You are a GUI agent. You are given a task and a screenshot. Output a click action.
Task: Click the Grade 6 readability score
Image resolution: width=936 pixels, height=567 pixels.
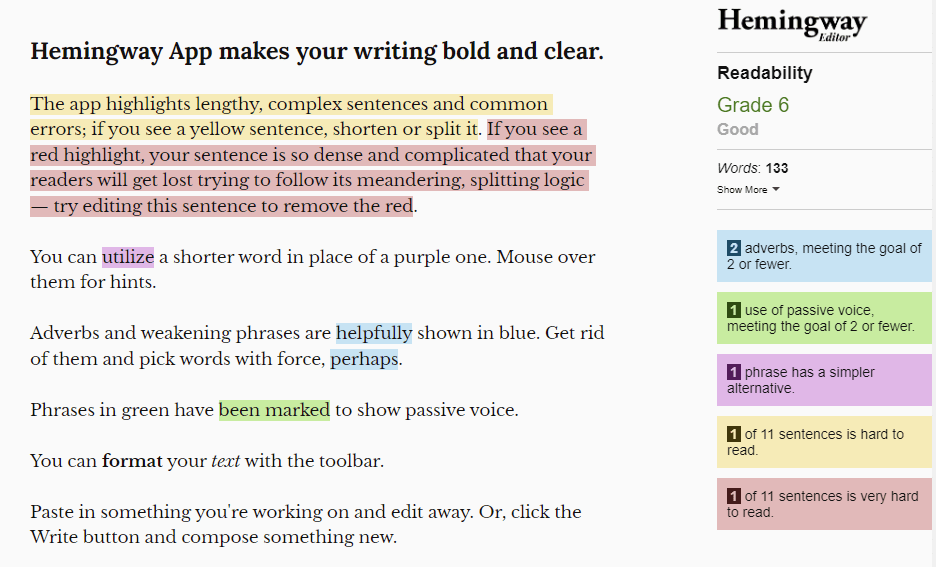745,105
